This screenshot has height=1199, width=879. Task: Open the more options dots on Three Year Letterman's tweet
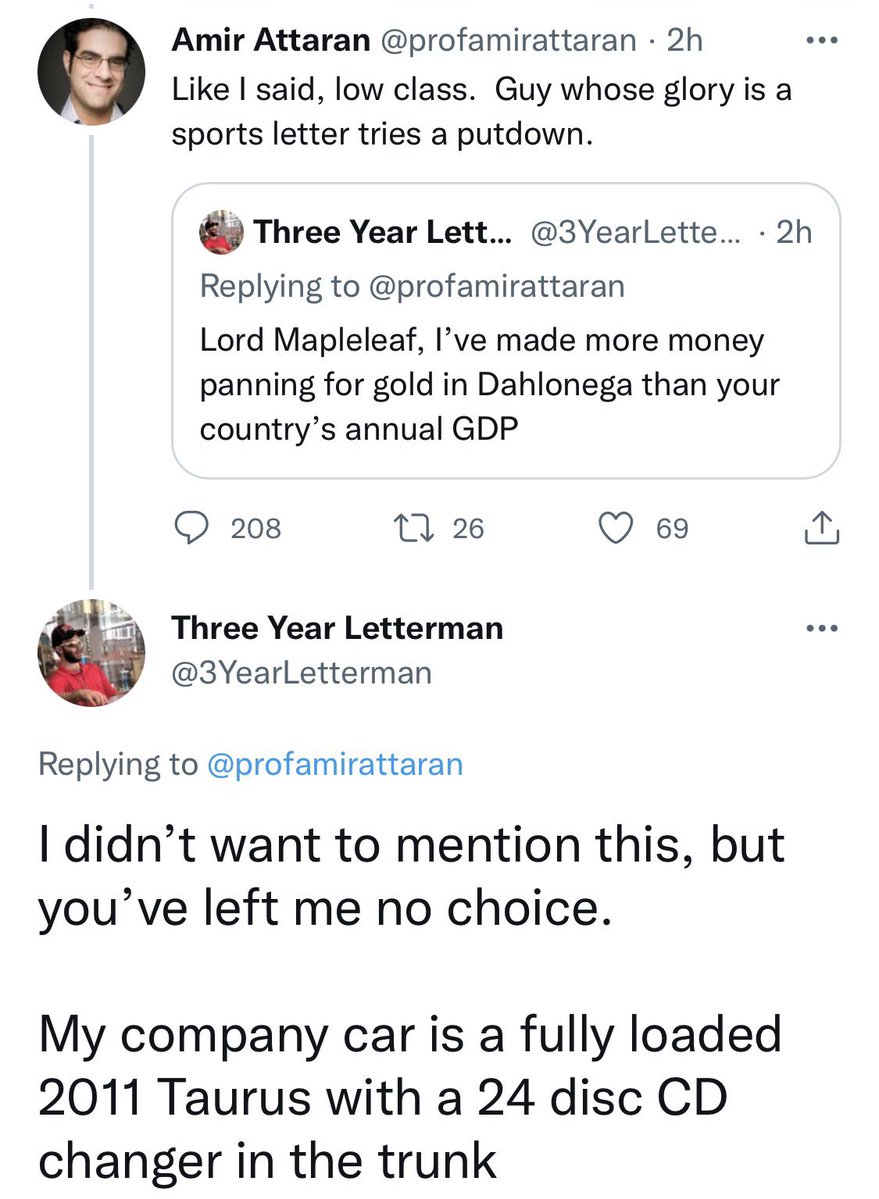[x=822, y=629]
